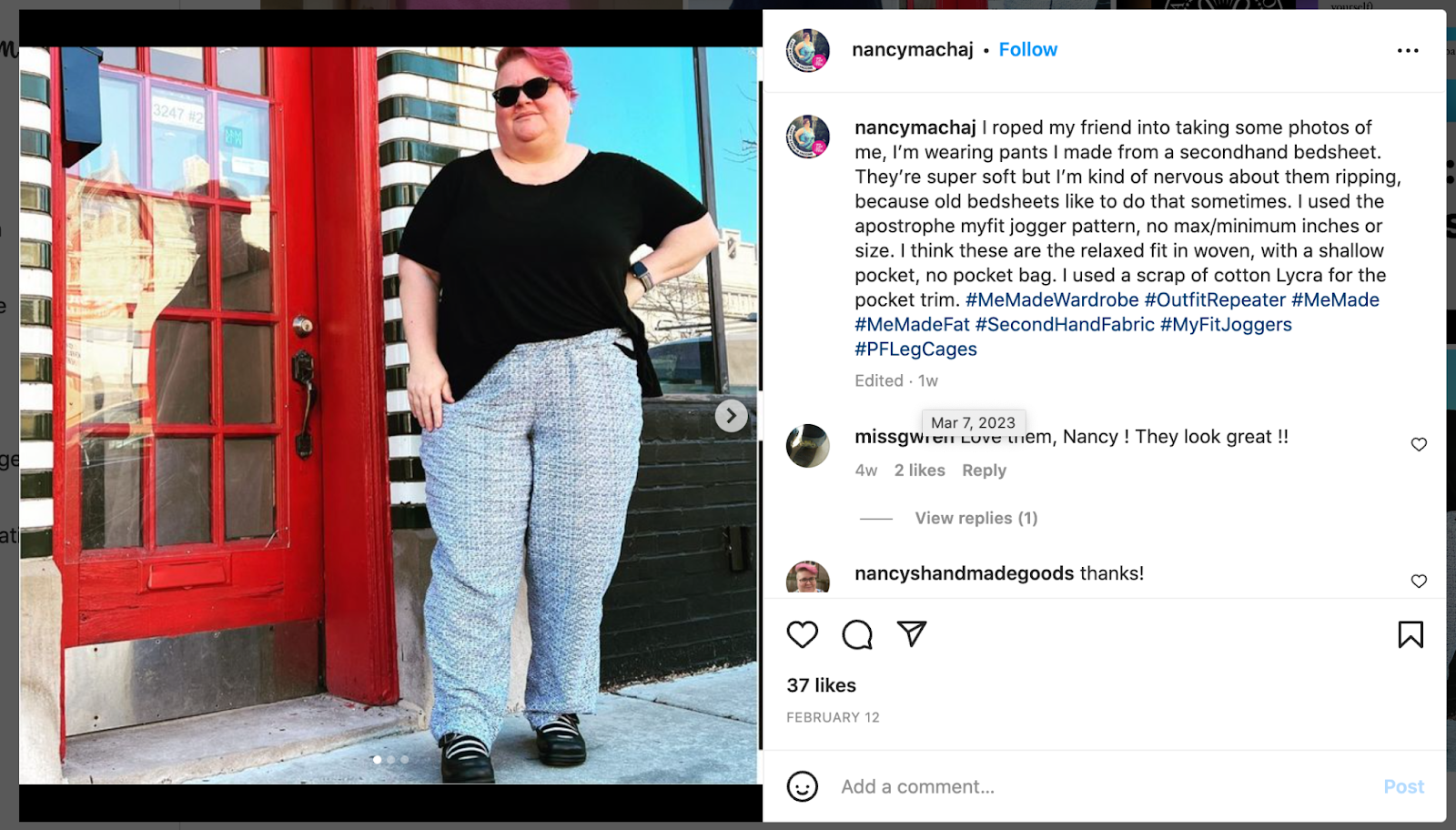Share the post with the paper plane icon
Screen dimensions: 1456x830
[x=912, y=633]
